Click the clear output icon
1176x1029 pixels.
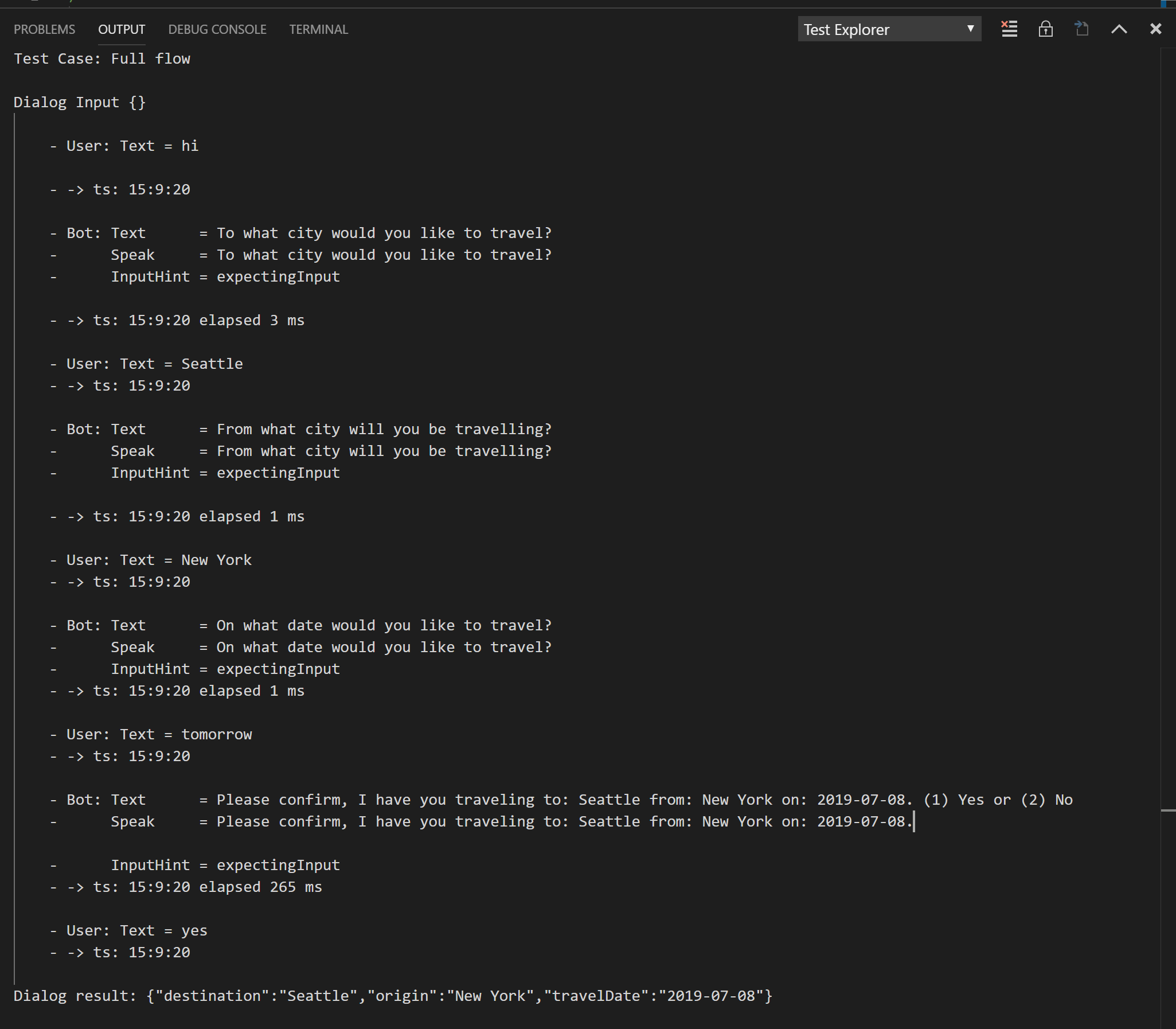[x=1009, y=29]
